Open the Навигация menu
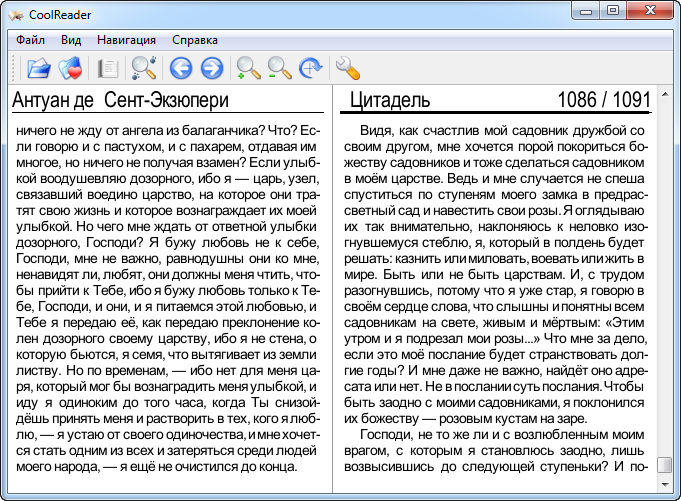681x501 pixels. 126,40
